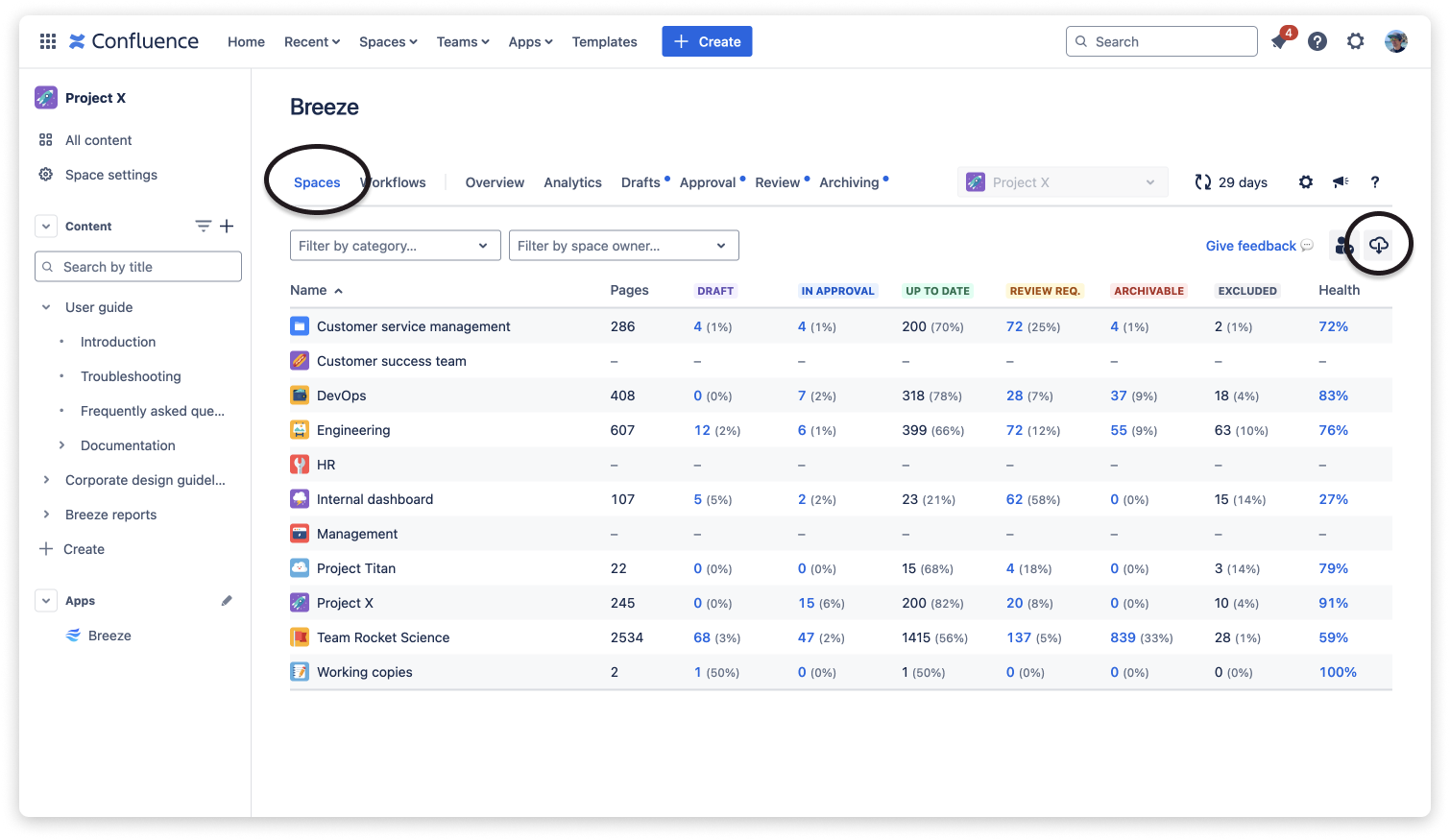Open the Apps menu in top navigation
Screen dimensions: 1450x840
click(x=531, y=41)
